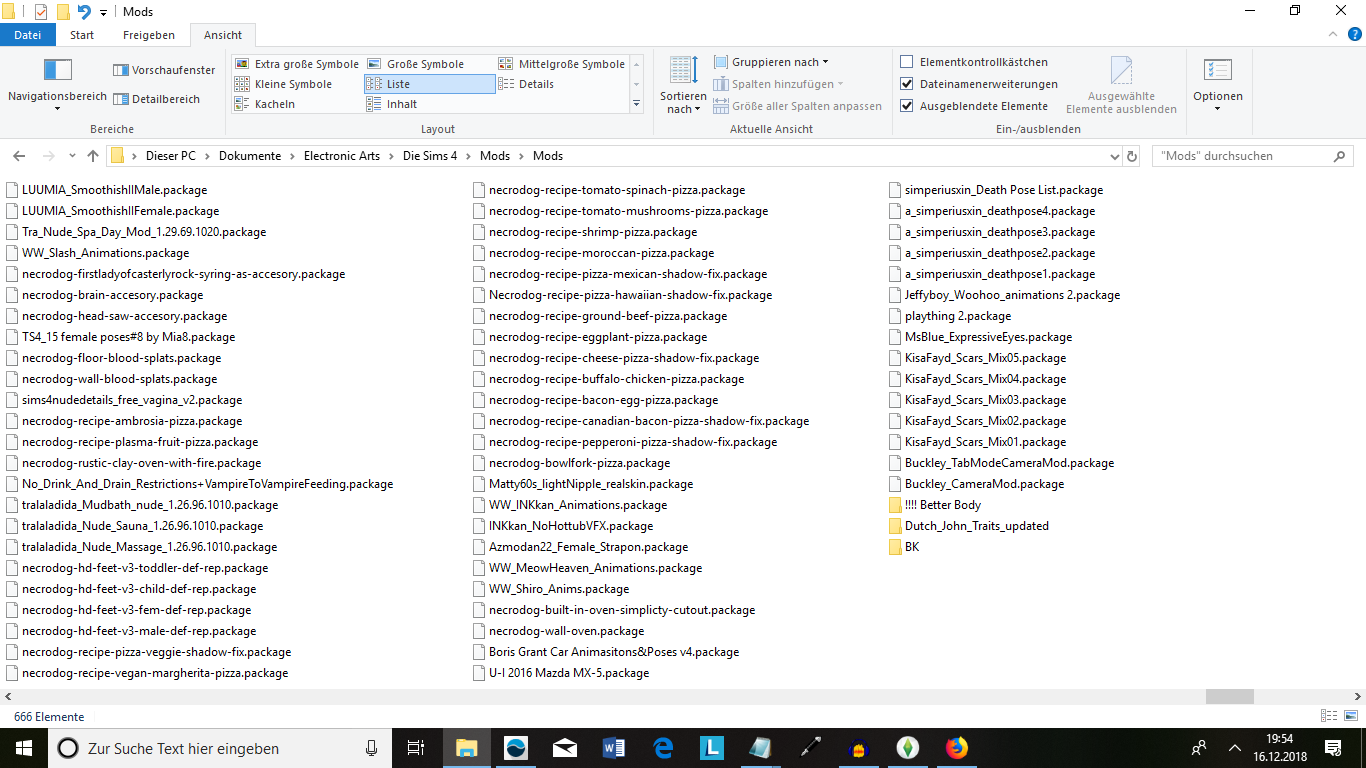The width and height of the screenshot is (1366, 768).
Task: Click Dokumente breadcrumb
Action: click(250, 156)
